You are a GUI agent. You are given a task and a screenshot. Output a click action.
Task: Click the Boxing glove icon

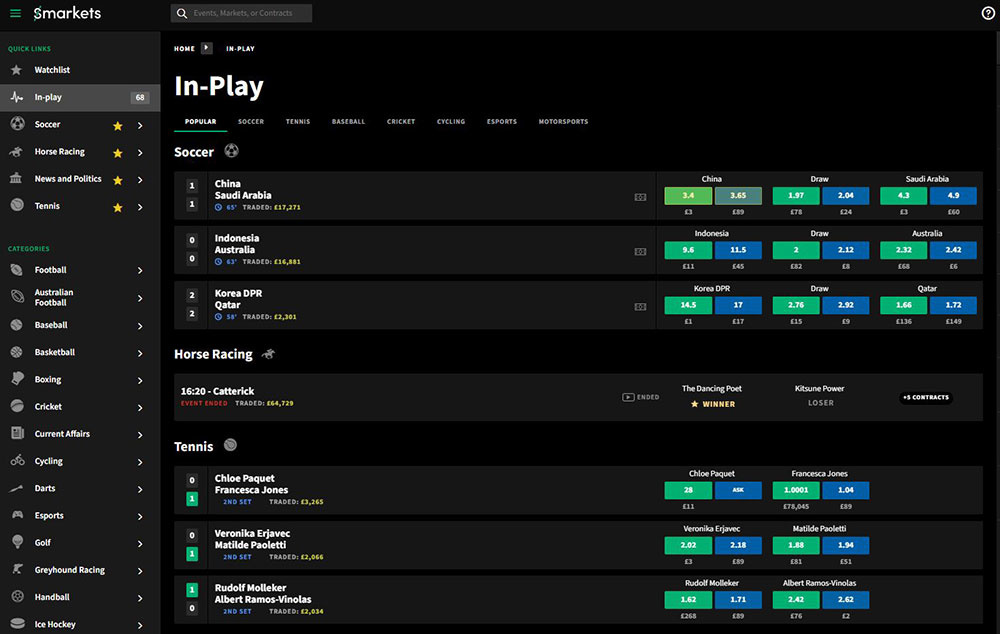(17, 379)
